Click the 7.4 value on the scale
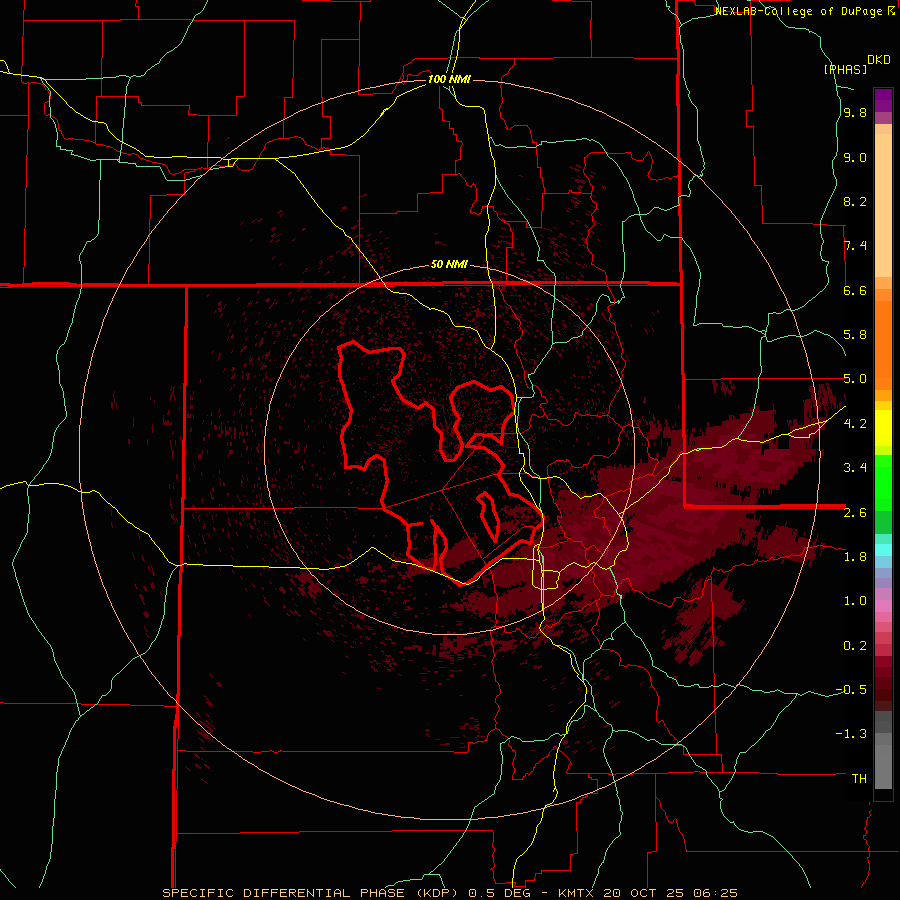The image size is (900, 900). pos(855,246)
